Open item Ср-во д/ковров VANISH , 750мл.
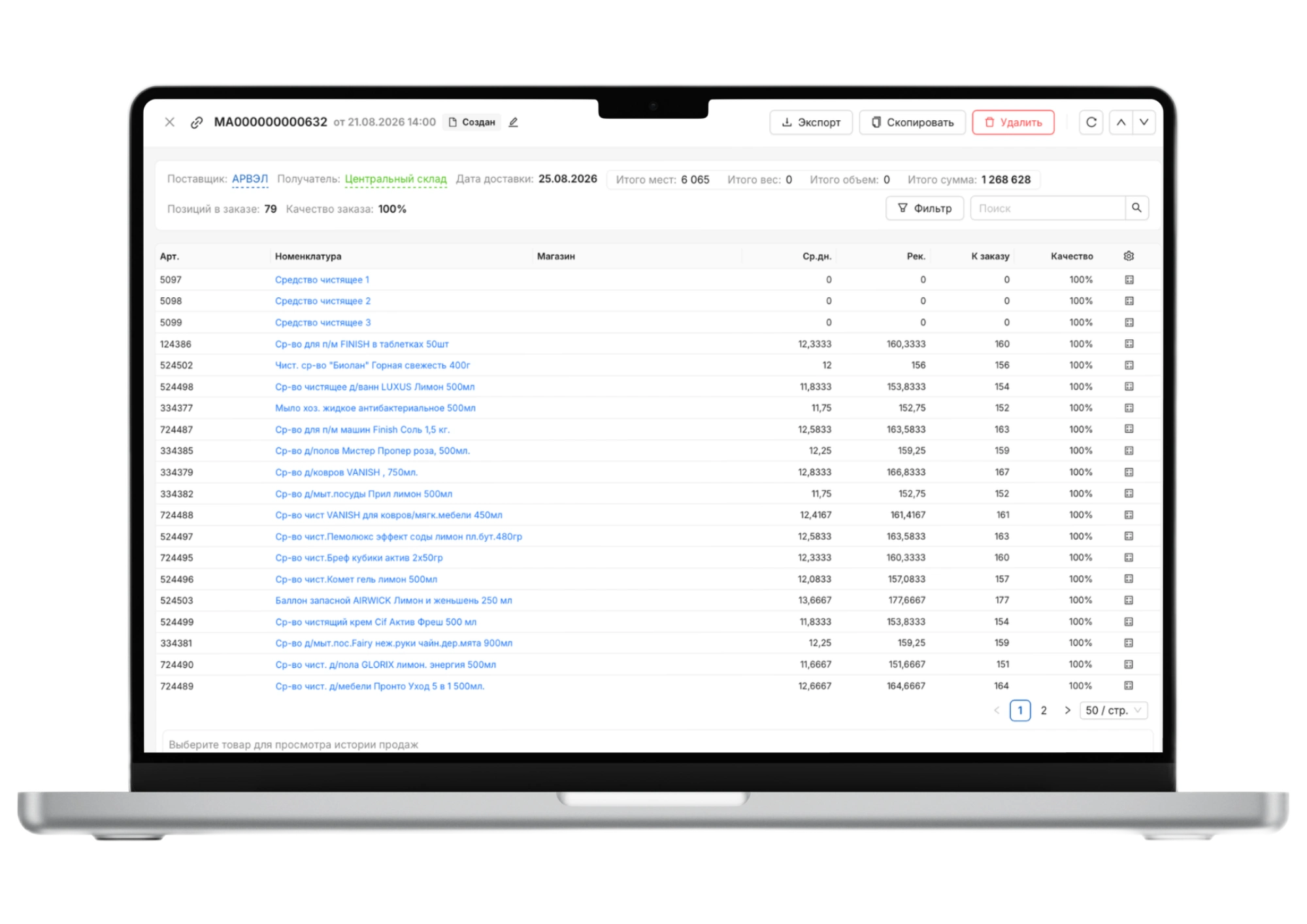Viewport: 1307px width, 924px height. pos(346,472)
